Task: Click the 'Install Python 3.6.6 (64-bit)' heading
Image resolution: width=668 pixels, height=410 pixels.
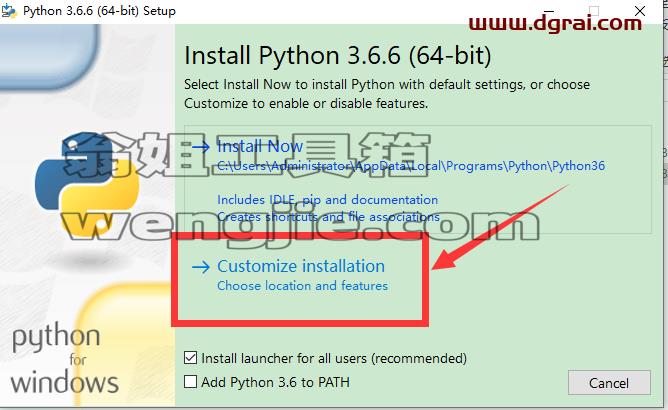Action: [x=338, y=55]
